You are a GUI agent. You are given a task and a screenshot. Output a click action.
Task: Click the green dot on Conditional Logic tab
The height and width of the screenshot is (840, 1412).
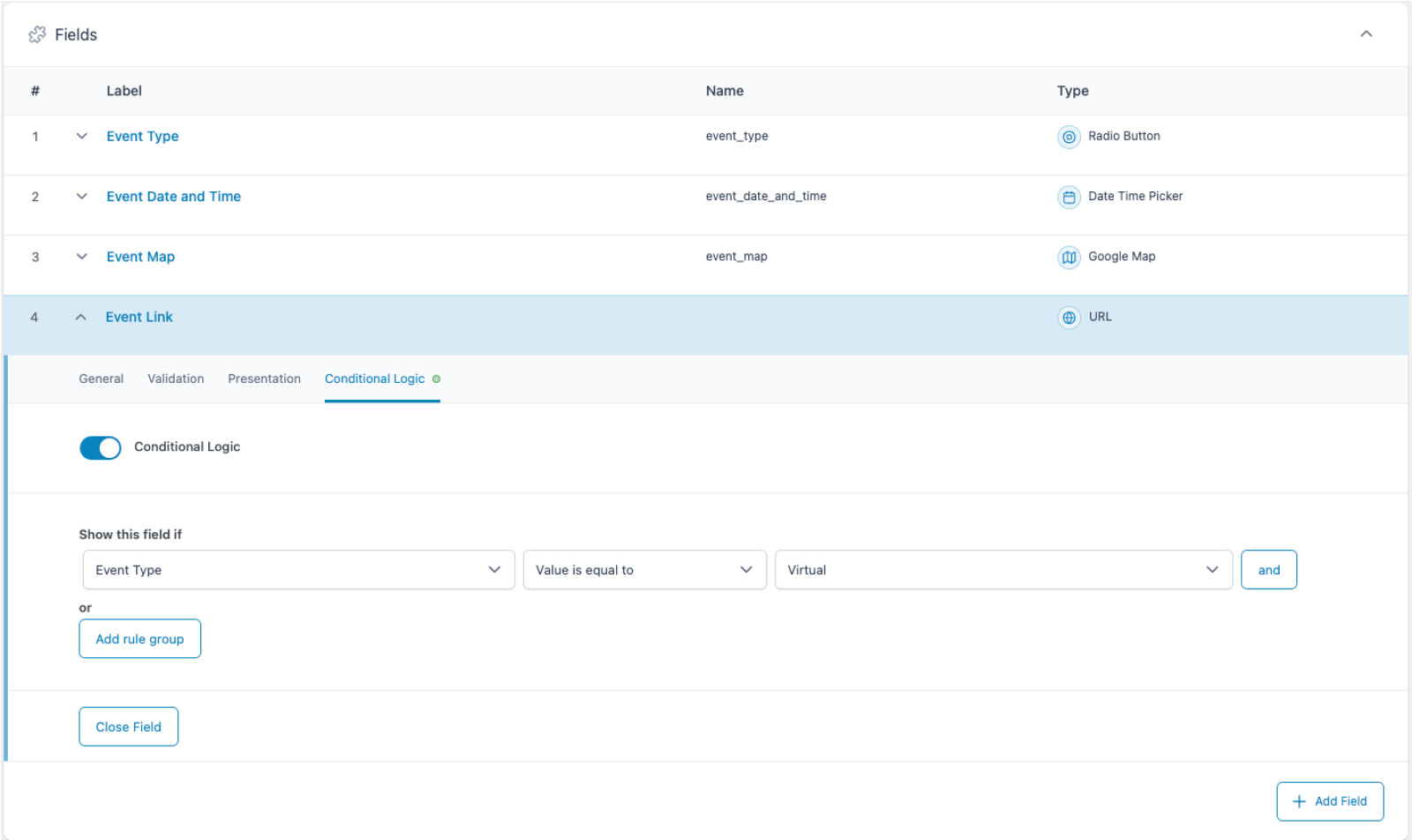click(435, 379)
